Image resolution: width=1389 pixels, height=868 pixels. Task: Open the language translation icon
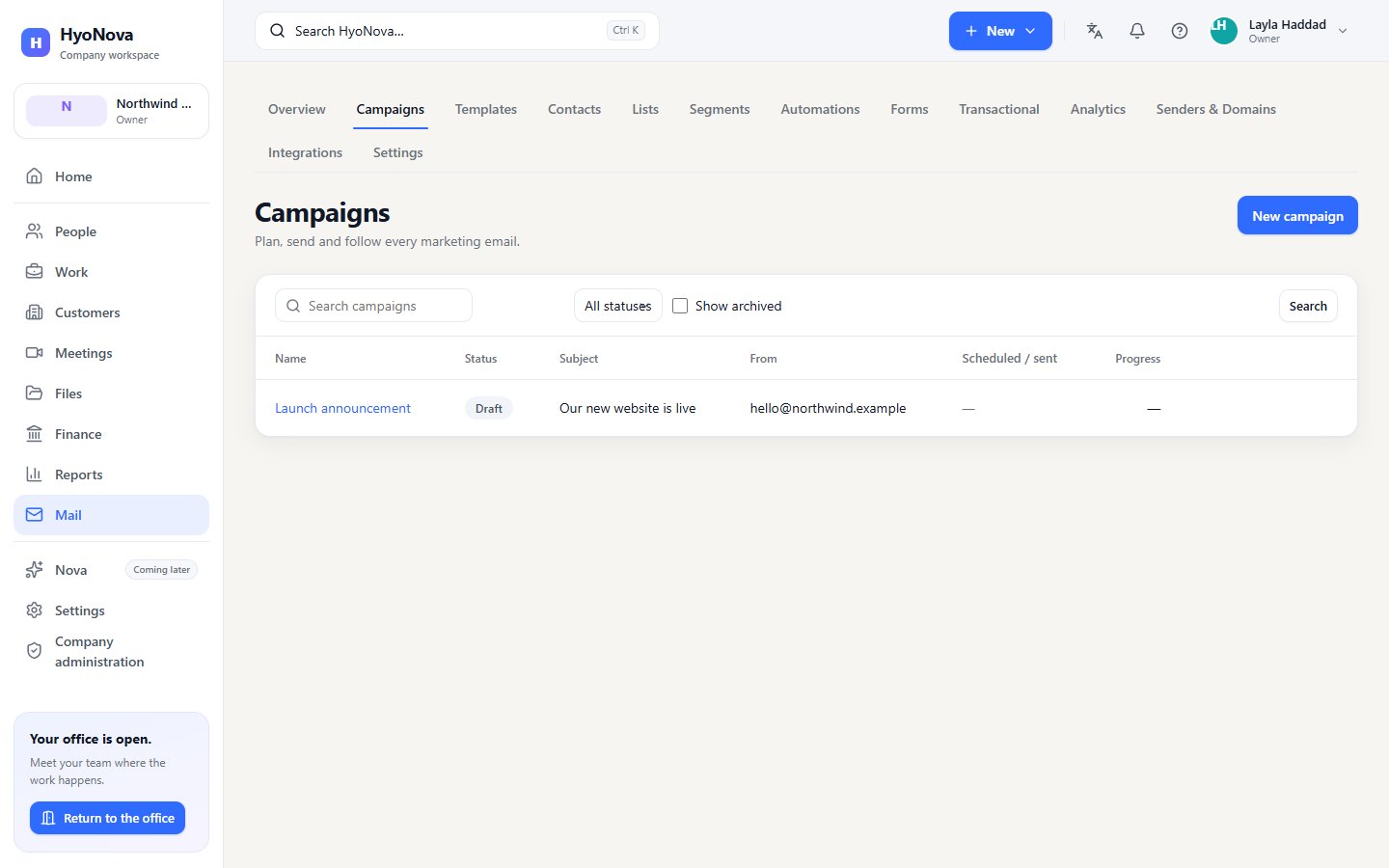[x=1094, y=31]
